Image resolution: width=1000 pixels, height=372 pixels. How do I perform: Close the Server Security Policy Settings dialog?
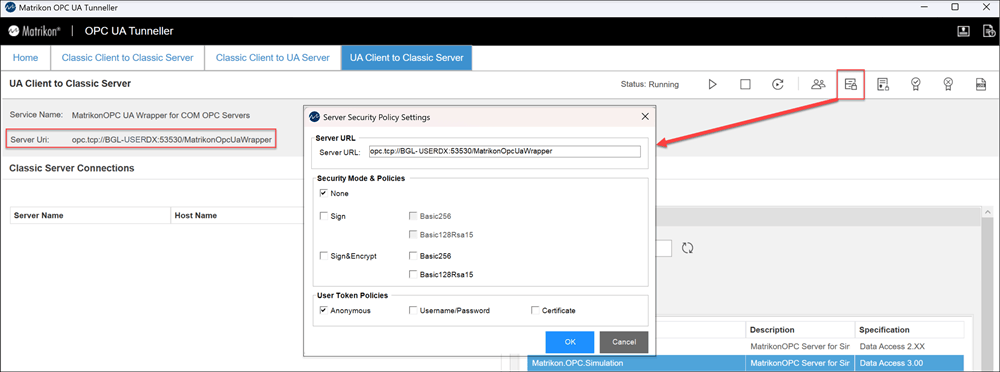[x=645, y=117]
